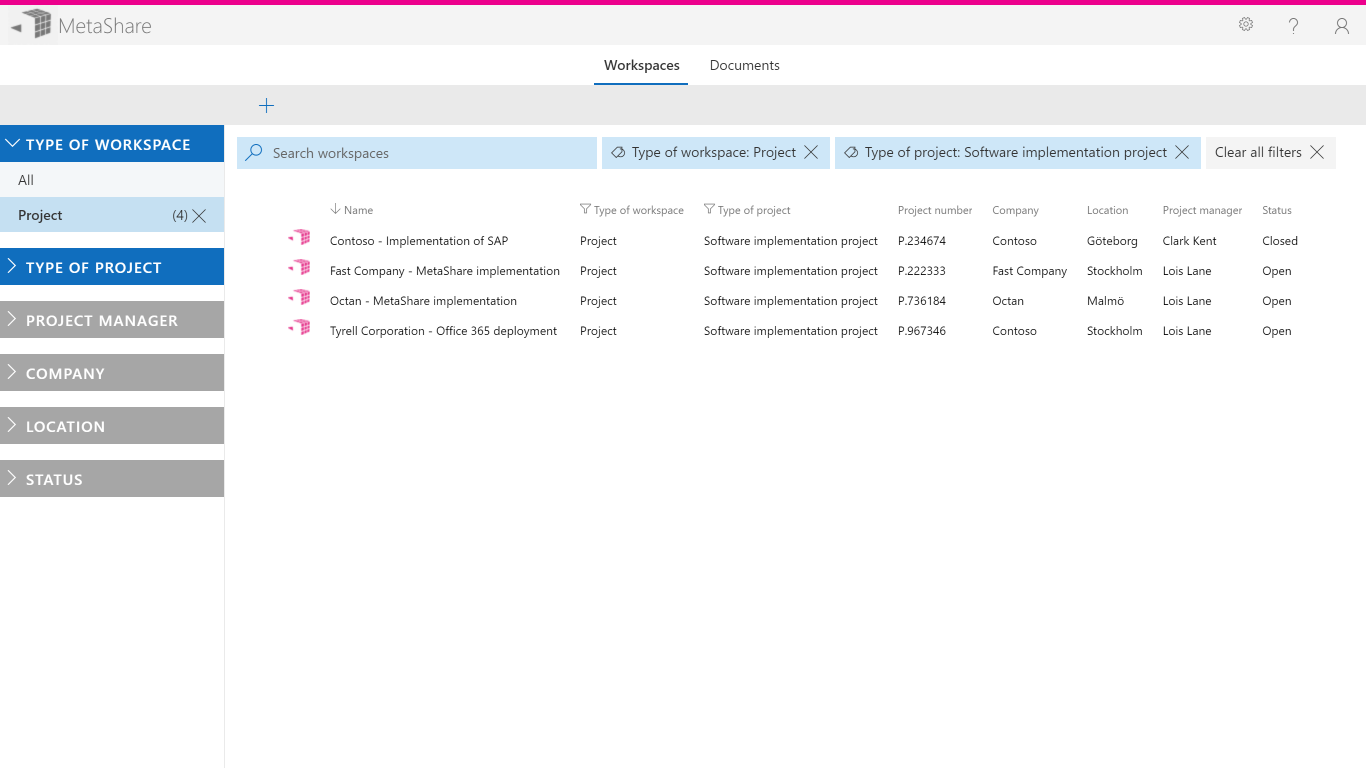Select All under Type of Workspace
Viewport: 1366px width, 768px height.
pyautogui.click(x=112, y=180)
